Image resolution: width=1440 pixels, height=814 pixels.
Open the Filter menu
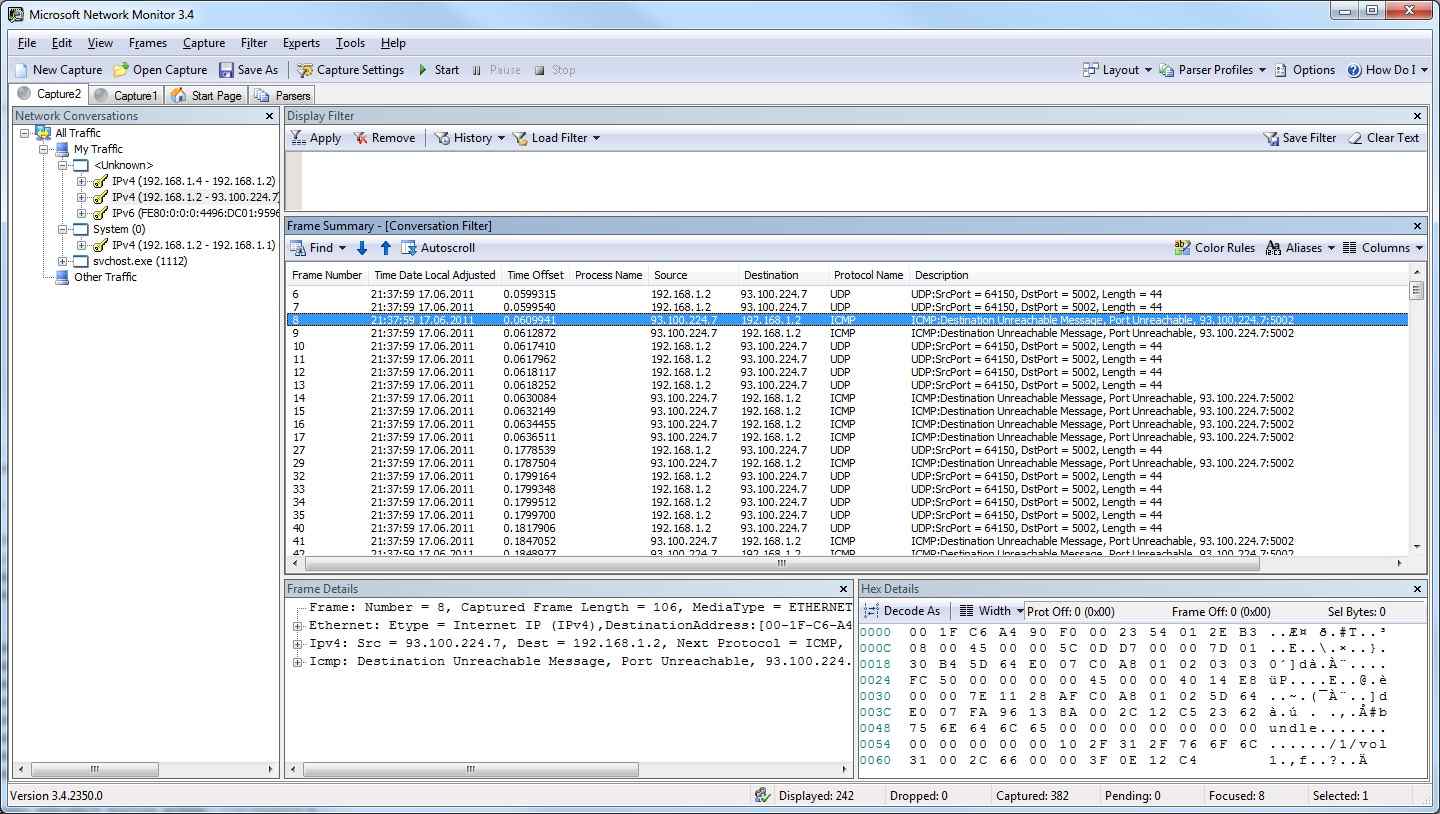254,43
